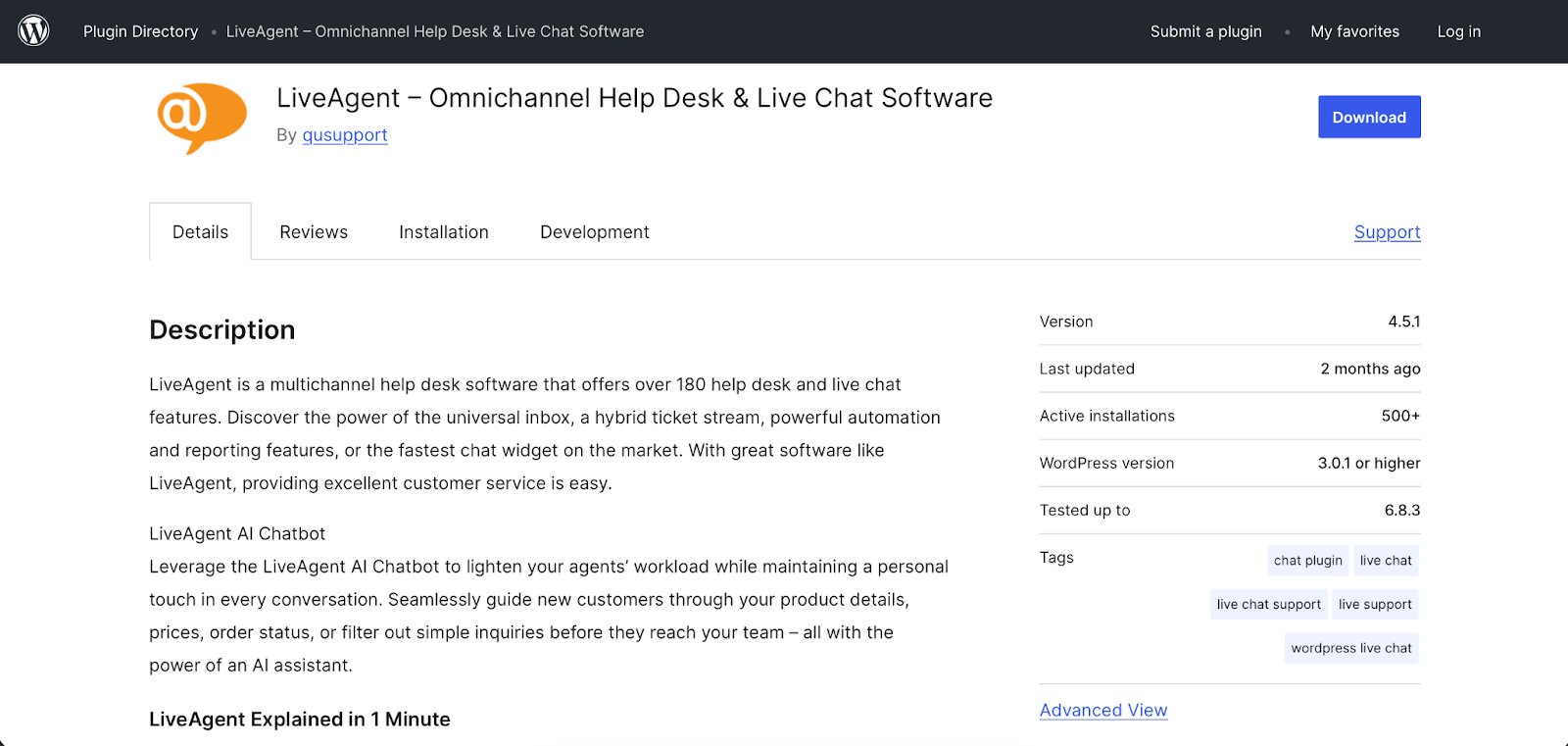Screen dimensions: 1568x746
Task: Click 'LiveAgent AI Chatbot' subheading
Action: [237, 533]
